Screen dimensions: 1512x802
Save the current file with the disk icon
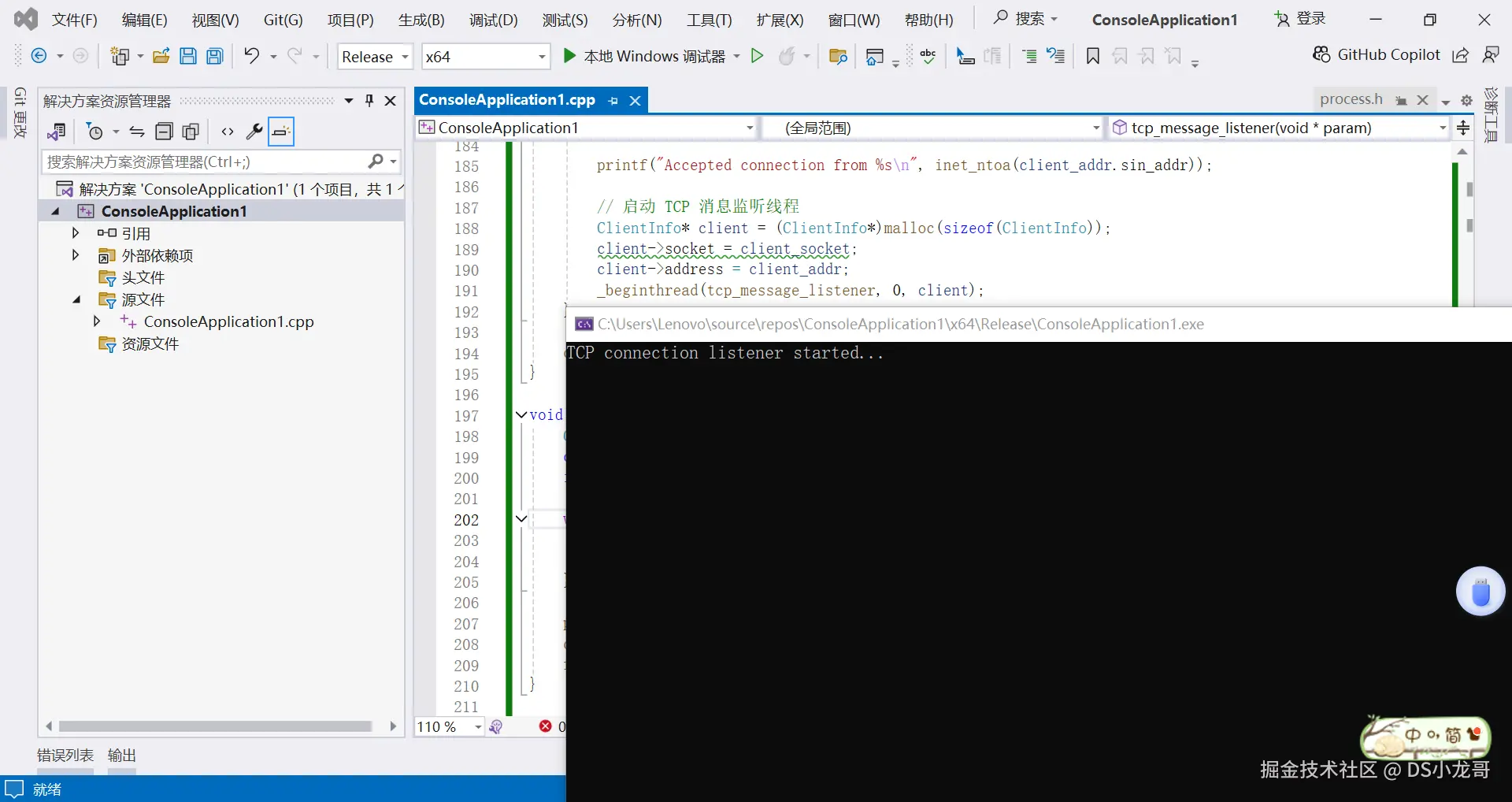pyautogui.click(x=187, y=55)
